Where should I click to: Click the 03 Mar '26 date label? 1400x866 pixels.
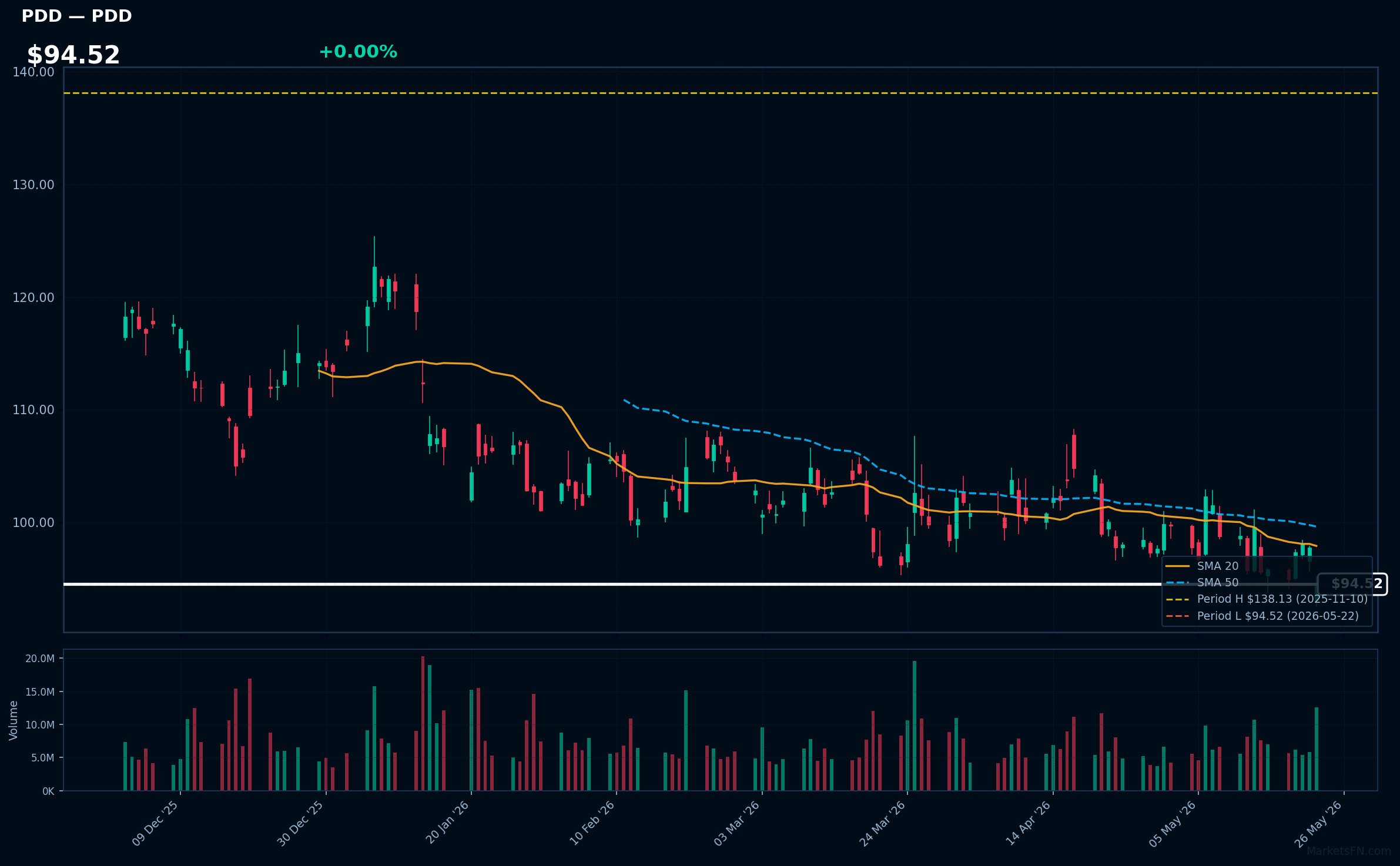[x=737, y=824]
